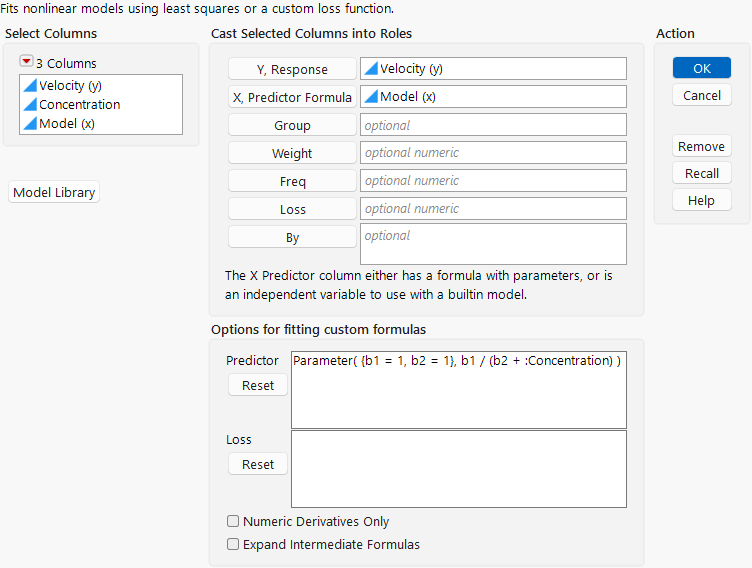Click the red triangle next to 3 Columns
This screenshot has width=752, height=568.
pyautogui.click(x=26, y=62)
